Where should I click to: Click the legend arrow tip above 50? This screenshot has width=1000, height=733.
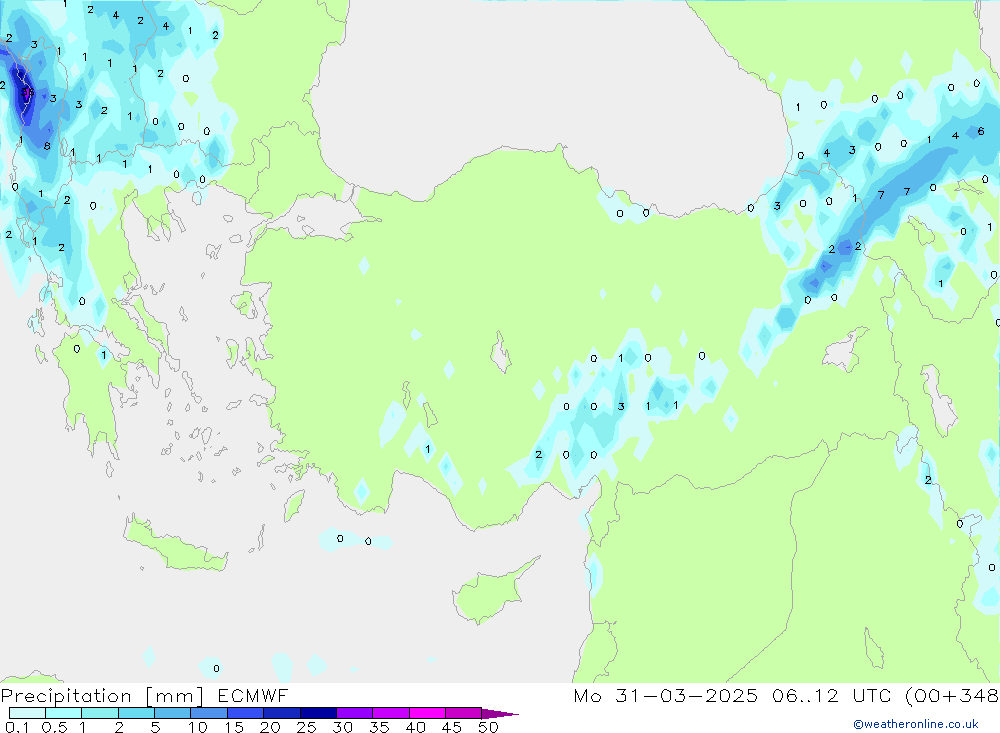501,714
